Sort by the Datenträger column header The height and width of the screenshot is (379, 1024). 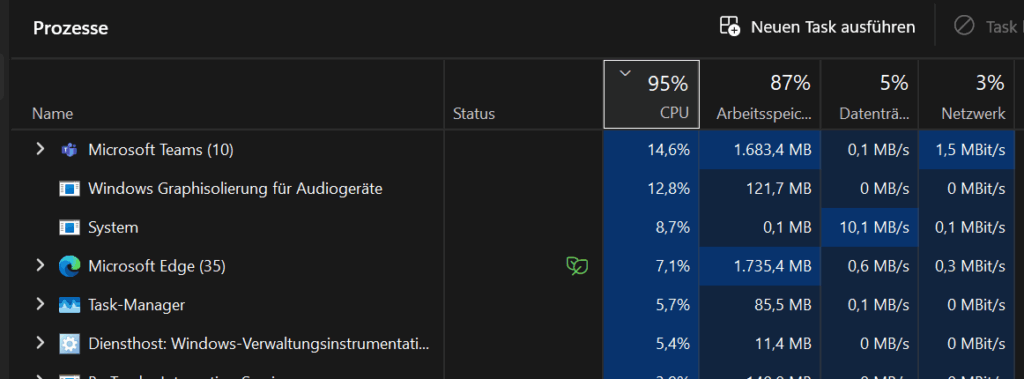click(x=869, y=94)
